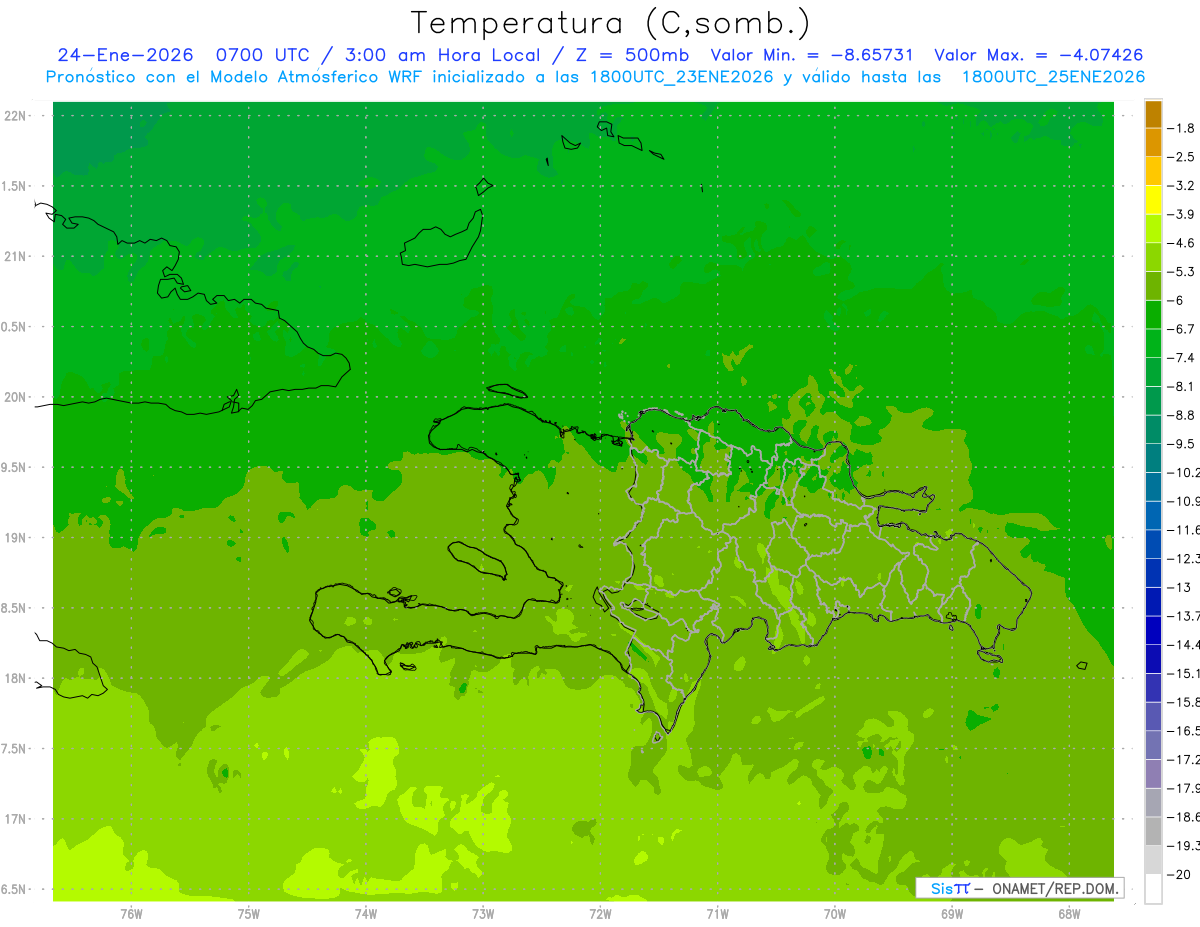Viewport: 1200px width, 927px height.
Task: Click the "-6.7" colorbar value
Action: click(x=1181, y=329)
